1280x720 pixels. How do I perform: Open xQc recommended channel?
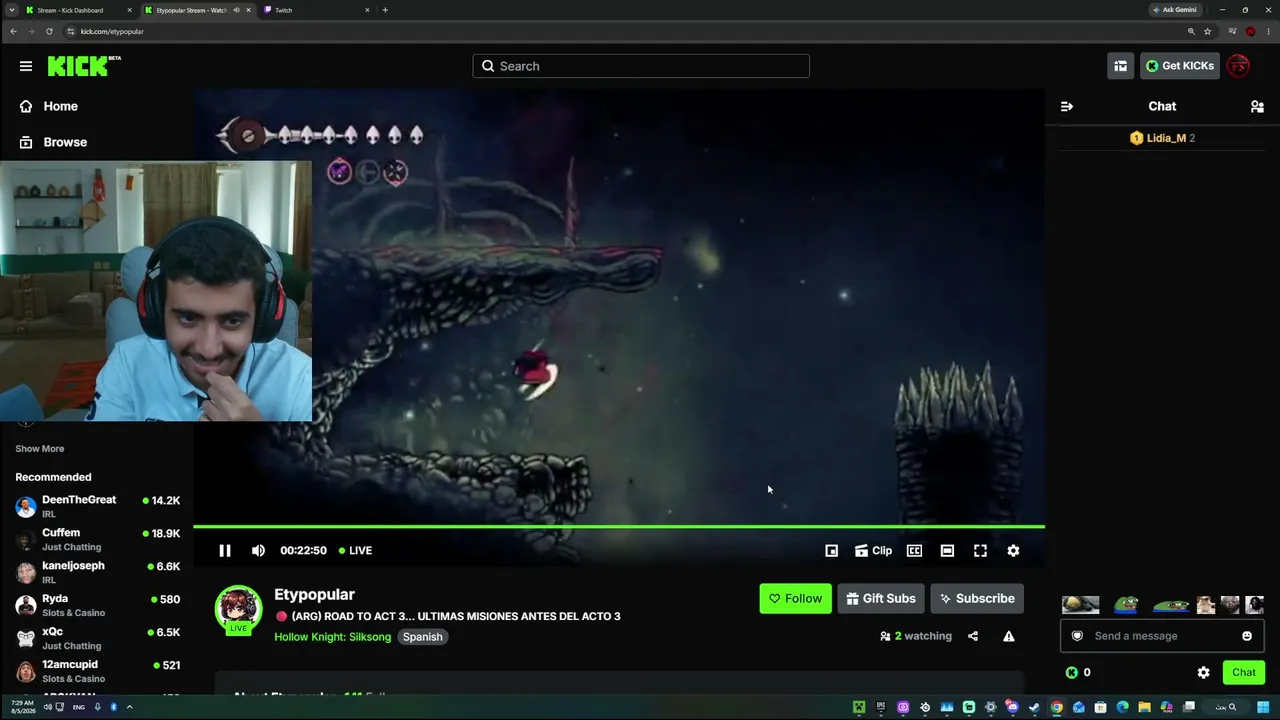click(x=97, y=638)
